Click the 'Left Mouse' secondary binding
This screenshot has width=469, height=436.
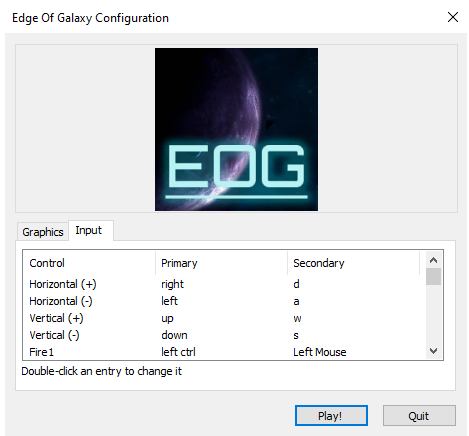[x=320, y=352]
